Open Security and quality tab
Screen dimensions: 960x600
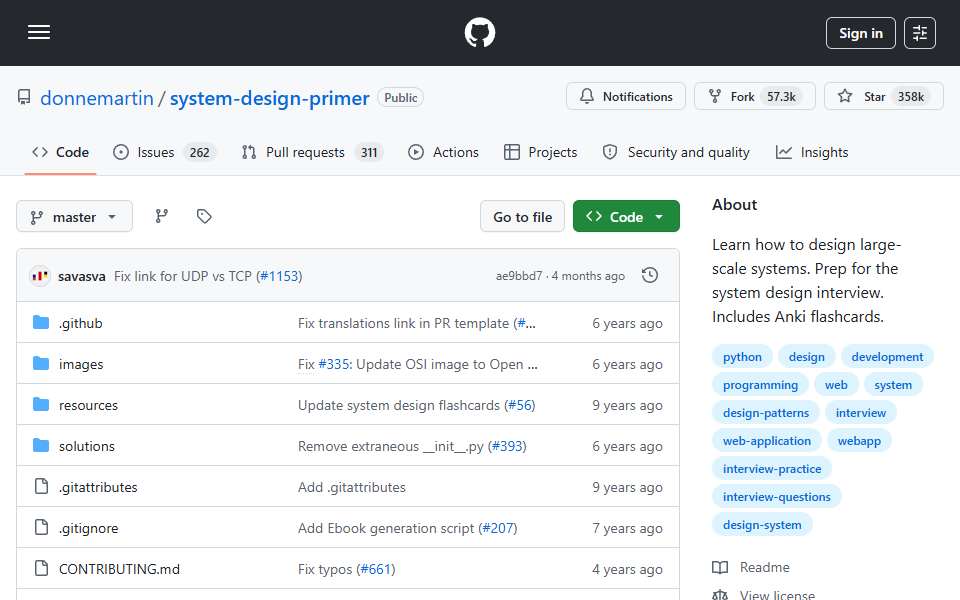tap(676, 152)
